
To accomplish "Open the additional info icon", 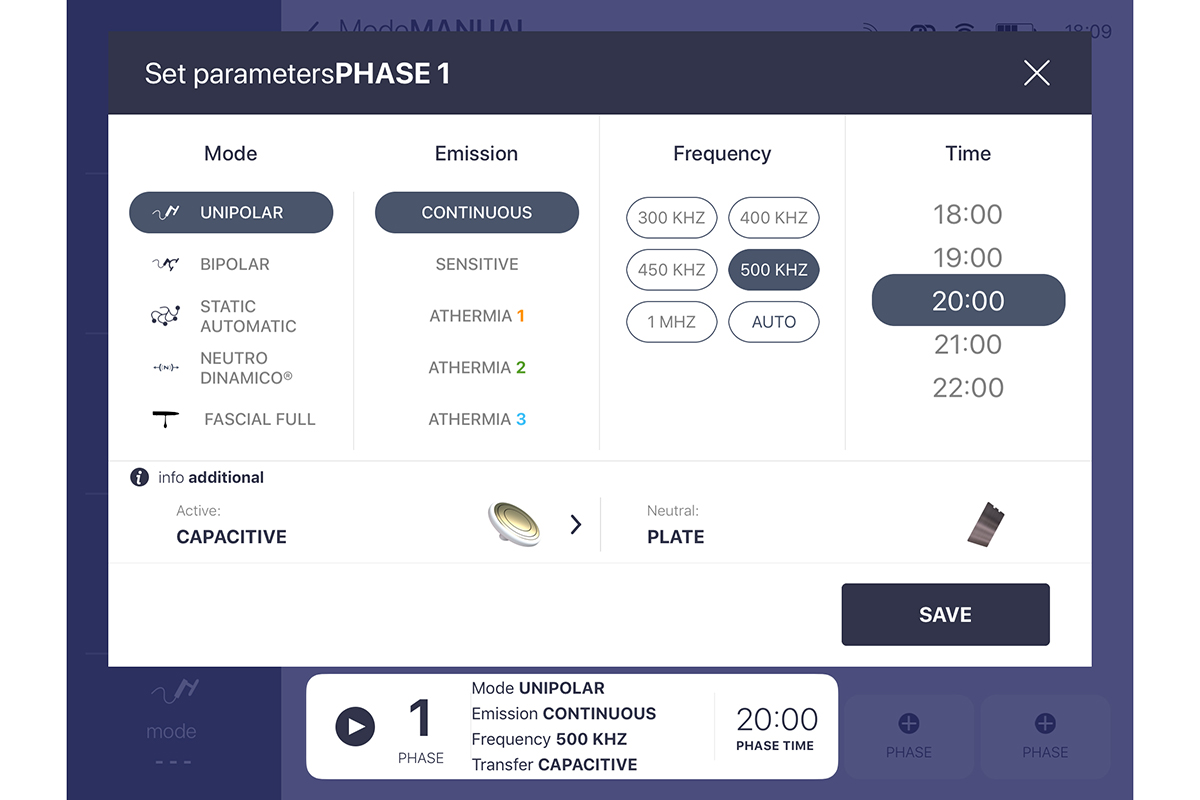I will pos(140,477).
